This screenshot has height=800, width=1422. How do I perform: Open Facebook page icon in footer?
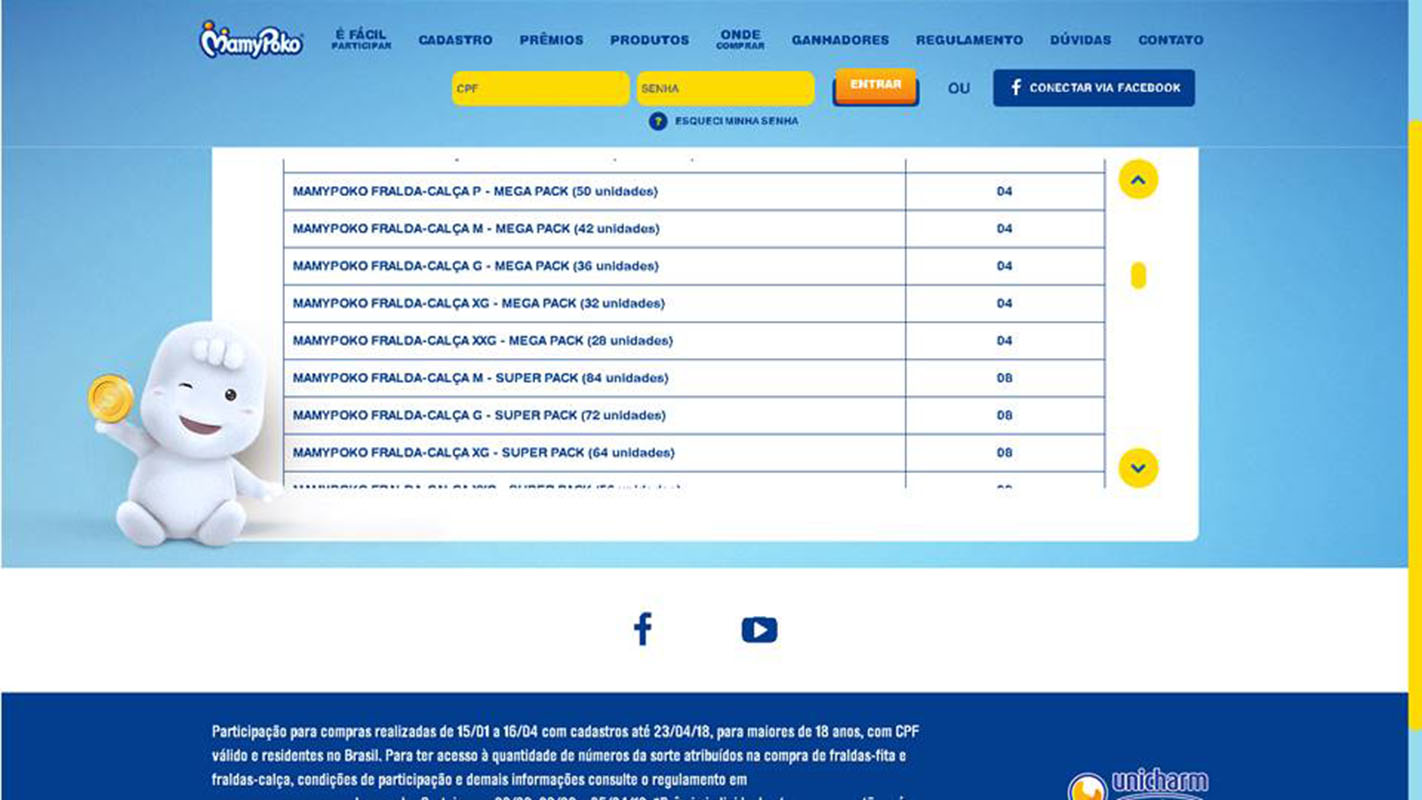643,629
